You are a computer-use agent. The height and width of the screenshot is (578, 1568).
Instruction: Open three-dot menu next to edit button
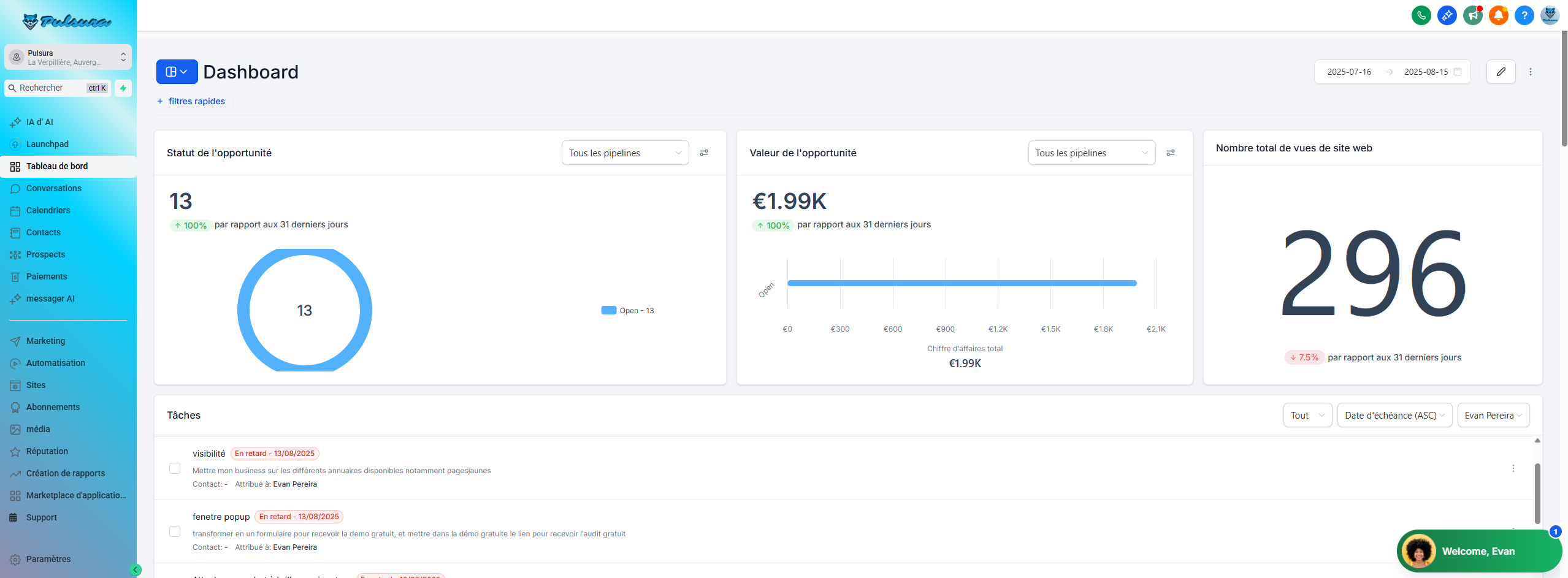[1530, 72]
